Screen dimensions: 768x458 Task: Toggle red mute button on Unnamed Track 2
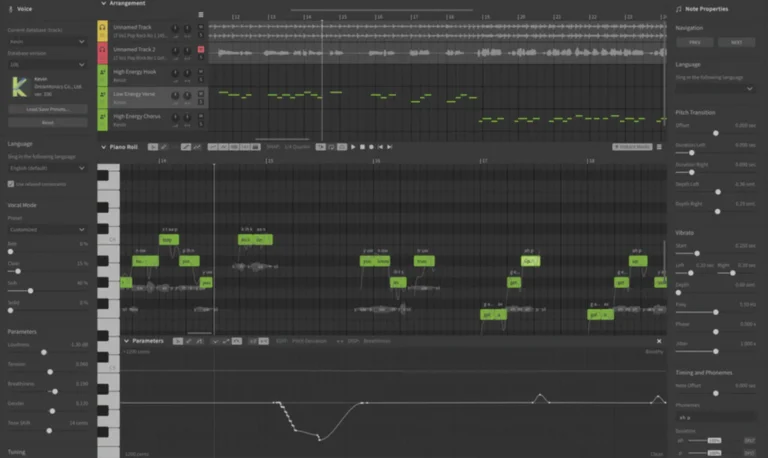(201, 49)
